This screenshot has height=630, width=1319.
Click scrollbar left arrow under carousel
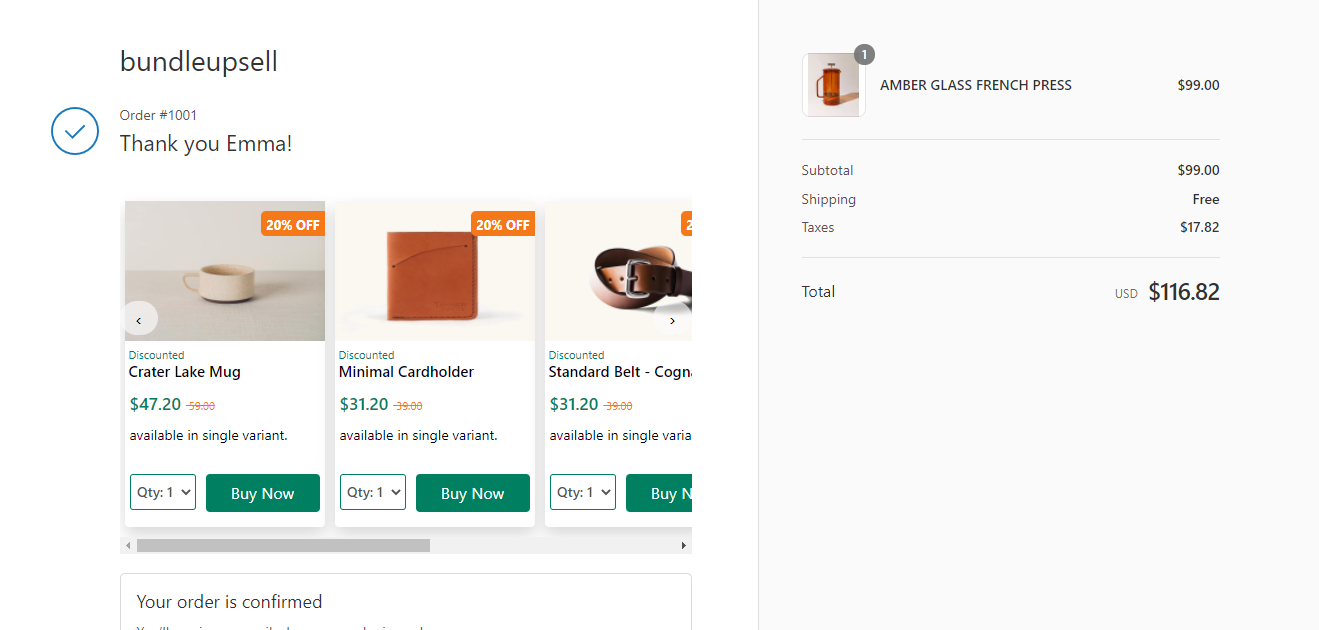[128, 546]
